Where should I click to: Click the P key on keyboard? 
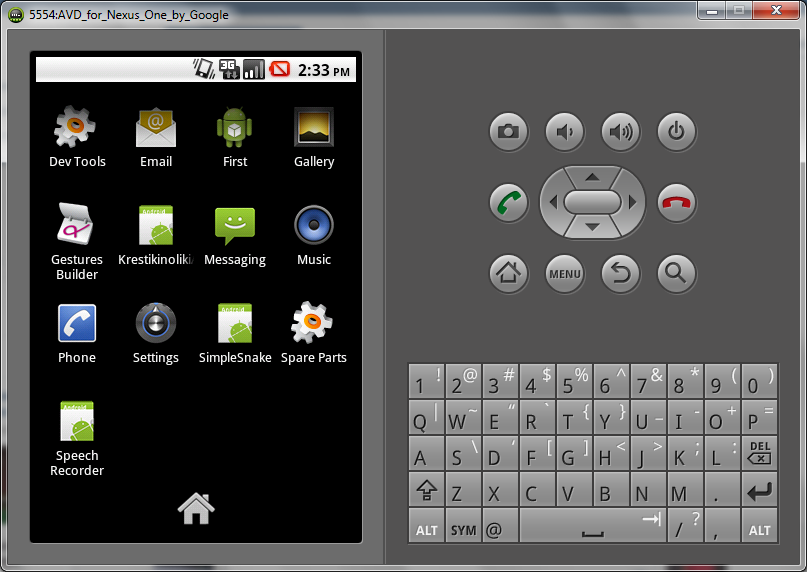tap(760, 418)
